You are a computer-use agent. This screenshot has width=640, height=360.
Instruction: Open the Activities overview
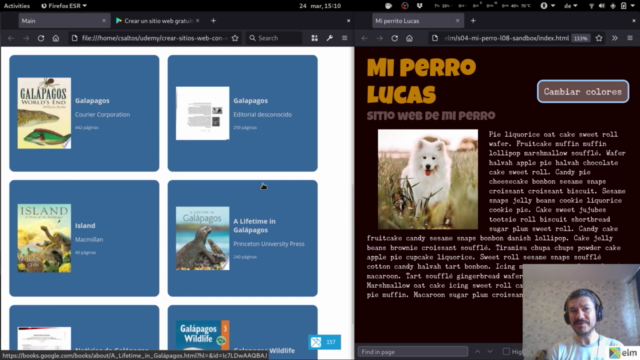tap(17, 6)
